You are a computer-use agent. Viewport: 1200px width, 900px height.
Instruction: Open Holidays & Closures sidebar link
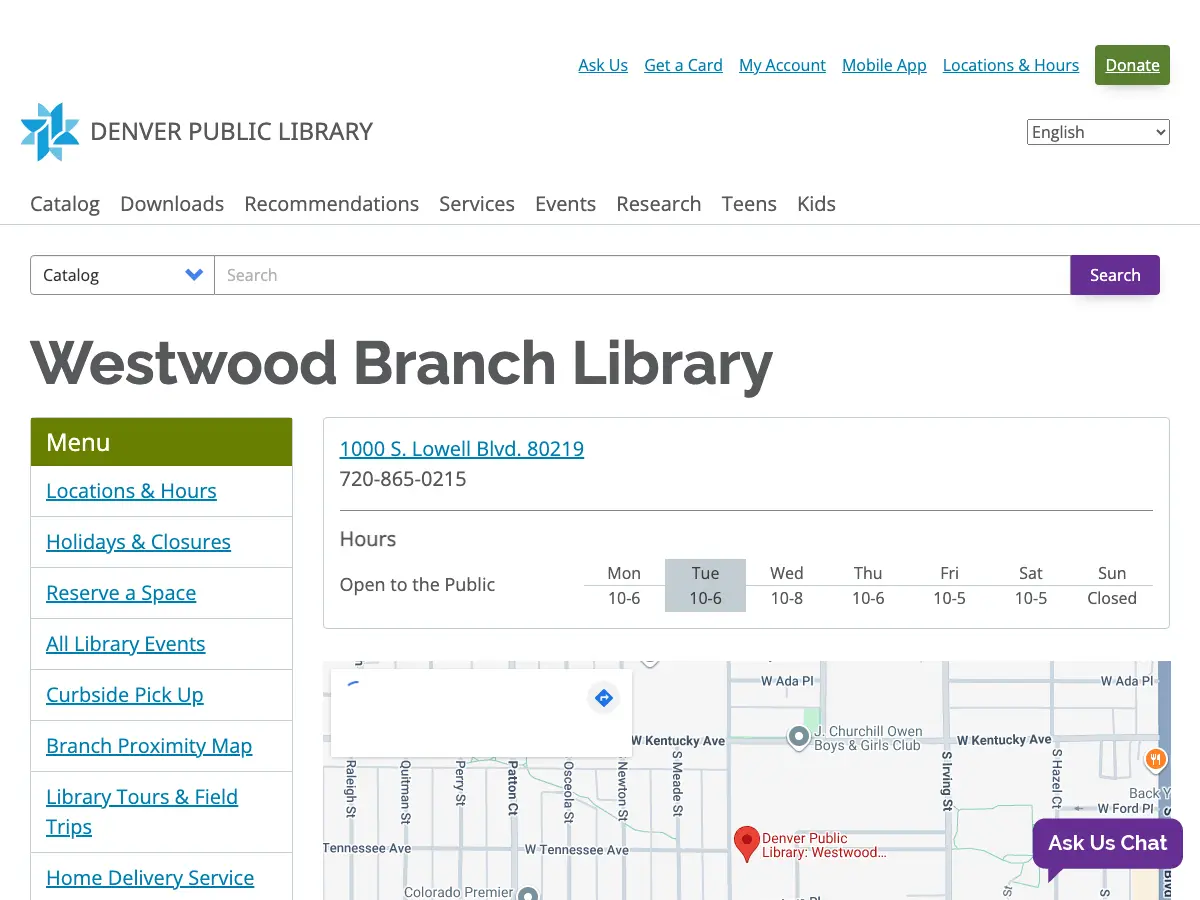[138, 542]
